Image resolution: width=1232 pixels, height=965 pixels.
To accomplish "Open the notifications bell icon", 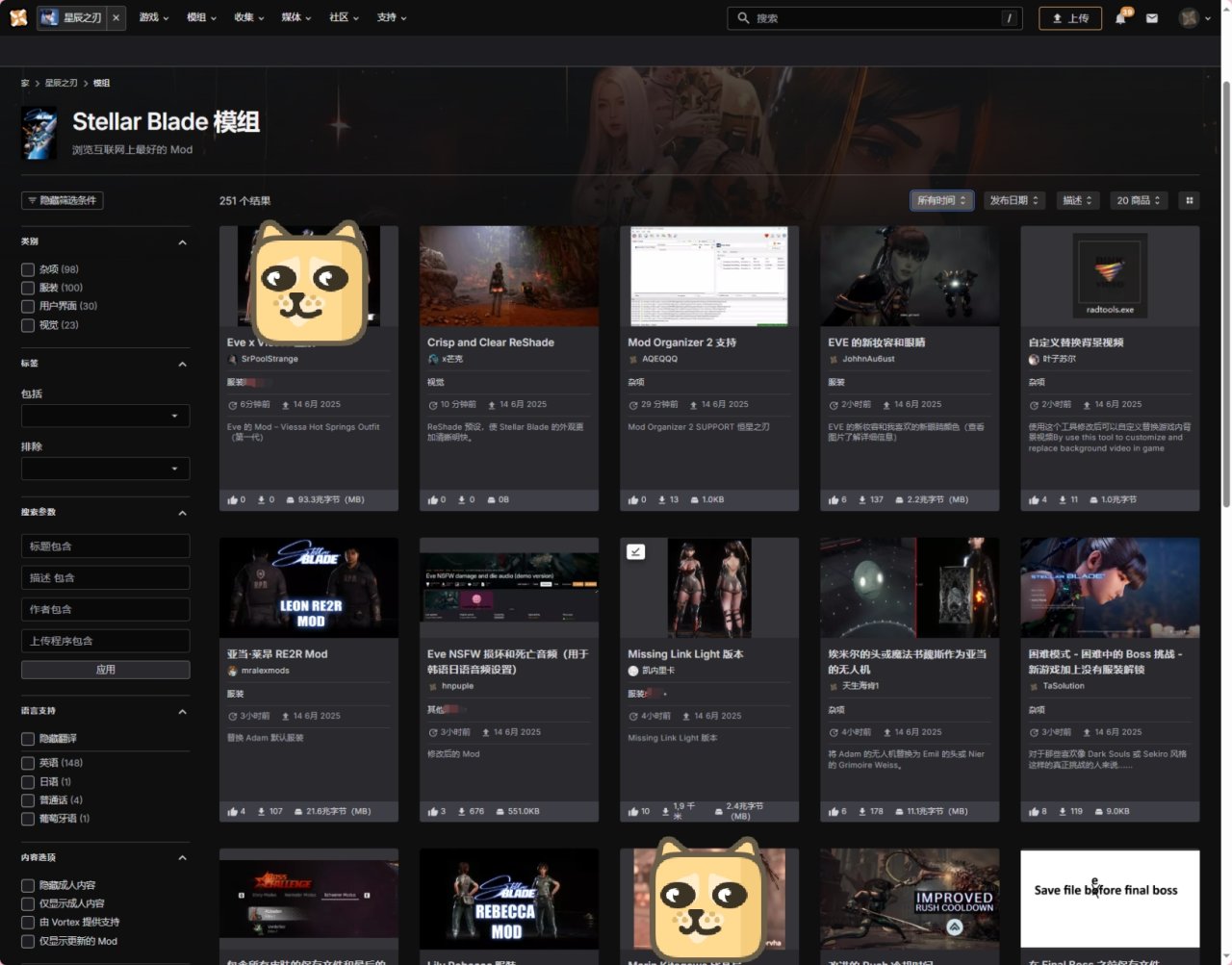I will 1121,18.
